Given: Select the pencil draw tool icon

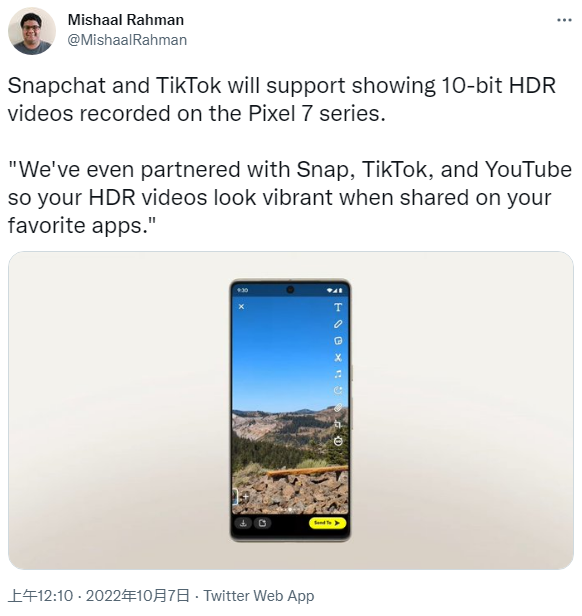Looking at the screenshot, I should [x=338, y=324].
